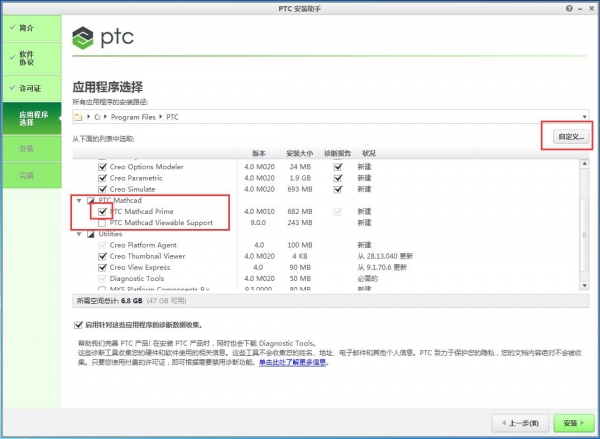Click the 必需的 status cell
The height and width of the screenshot is (439, 600).
pos(367,278)
